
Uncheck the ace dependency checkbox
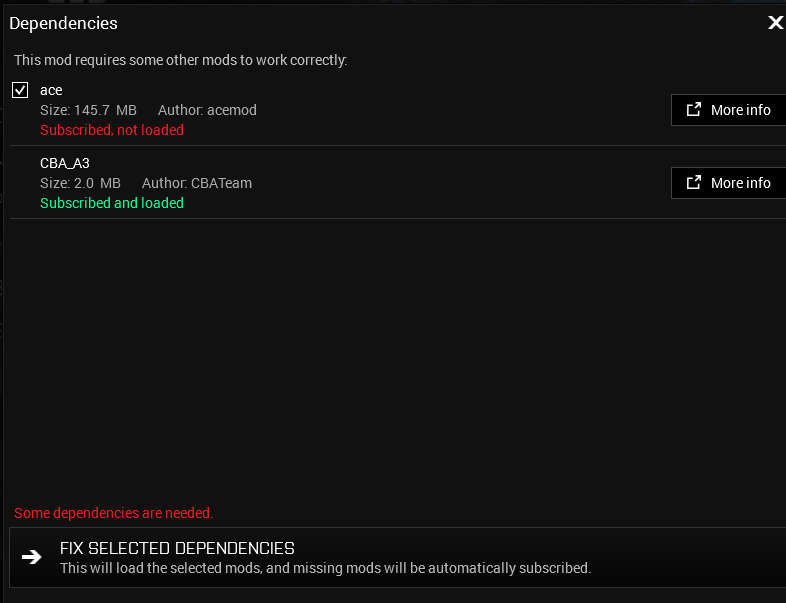[20, 91]
